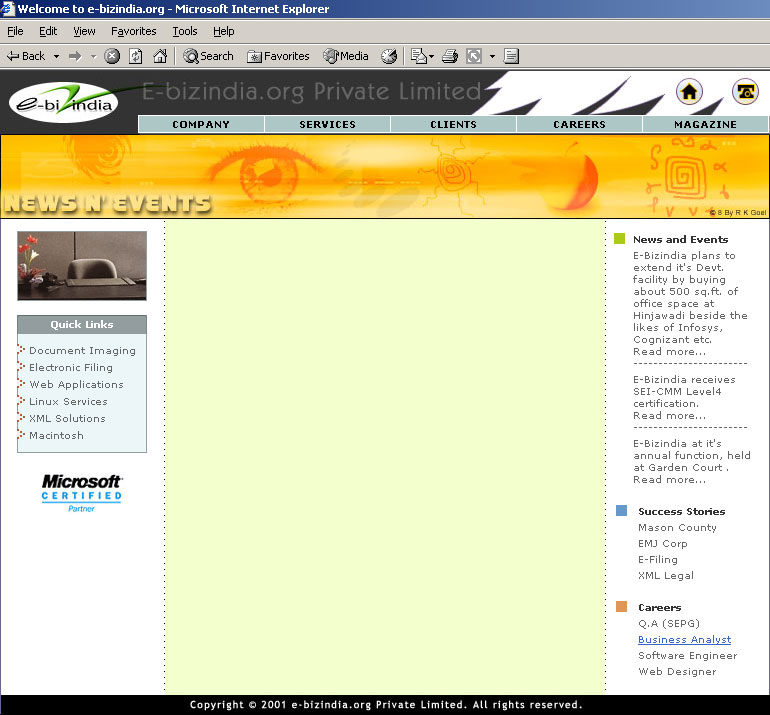Click Read more under Hinjawadi office news

669,352
